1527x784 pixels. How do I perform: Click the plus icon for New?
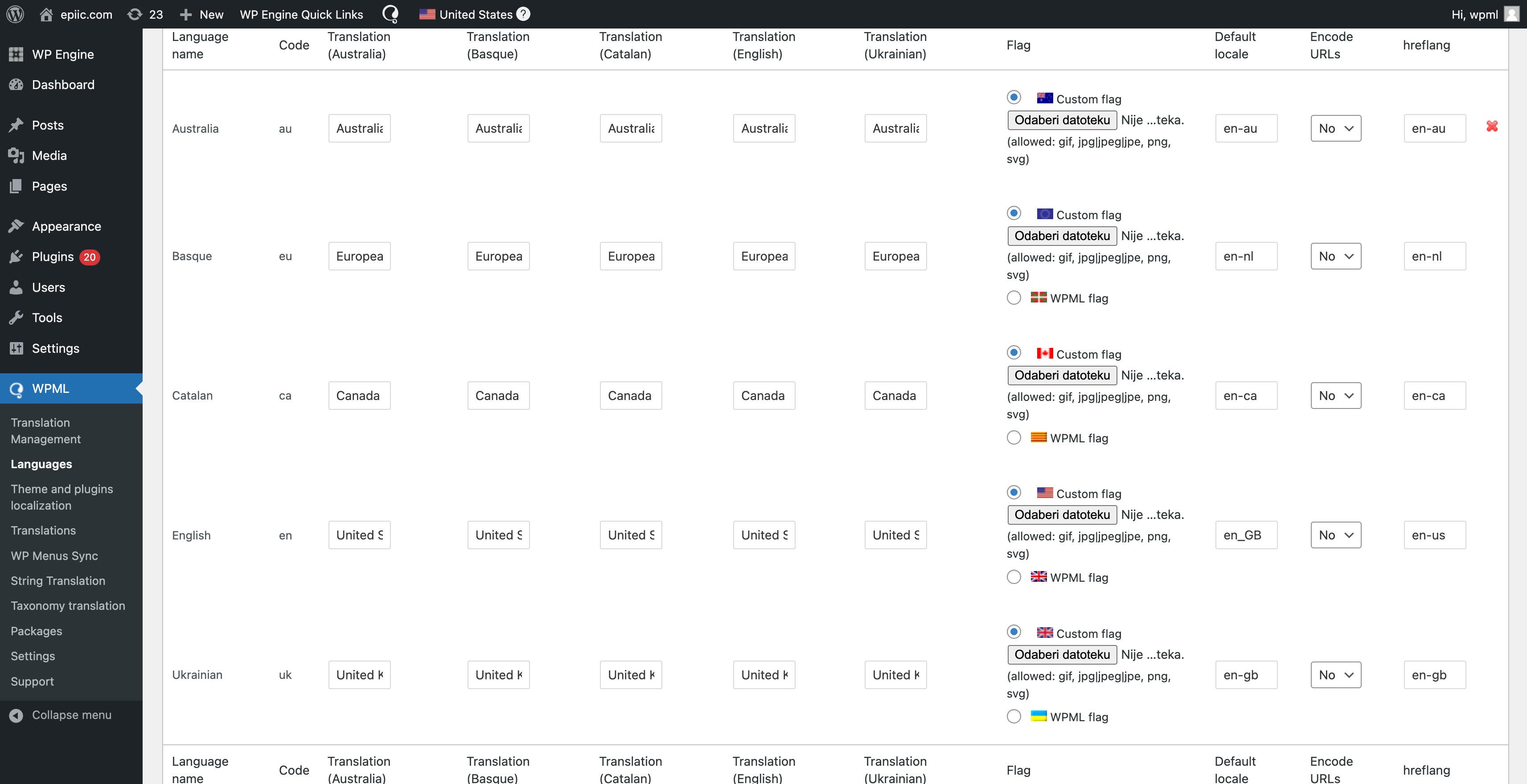(185, 14)
